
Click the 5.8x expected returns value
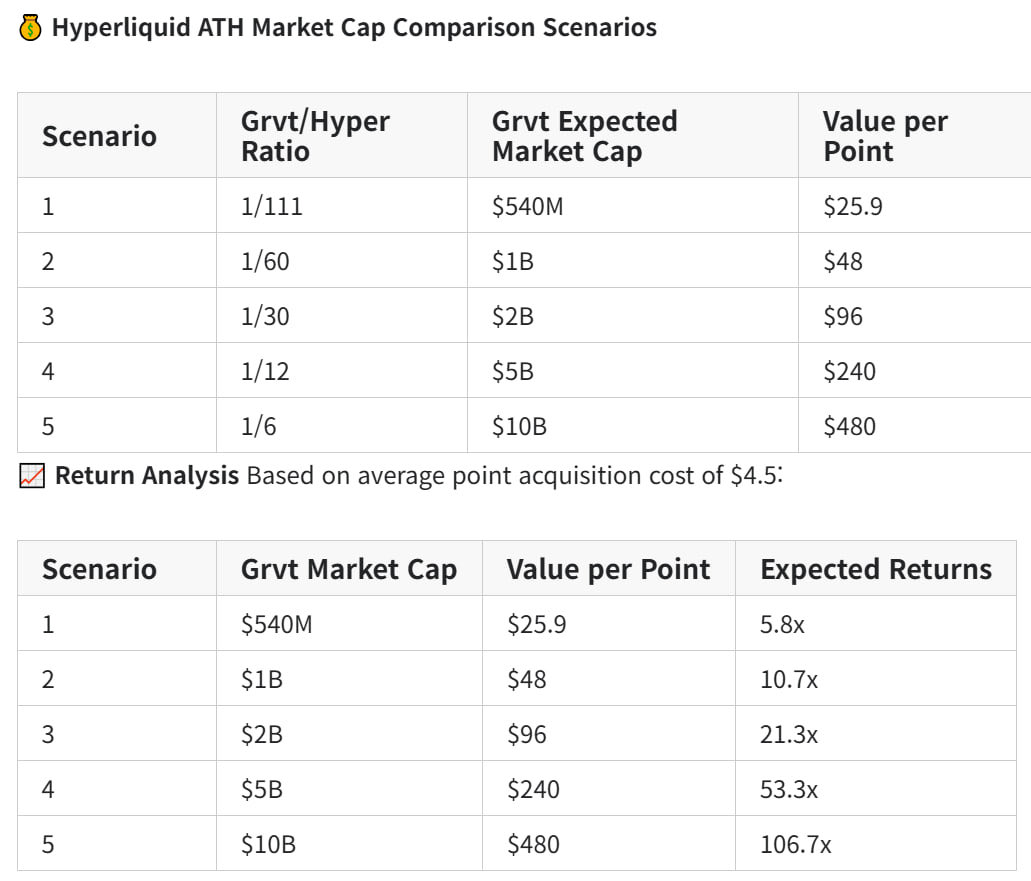point(783,625)
